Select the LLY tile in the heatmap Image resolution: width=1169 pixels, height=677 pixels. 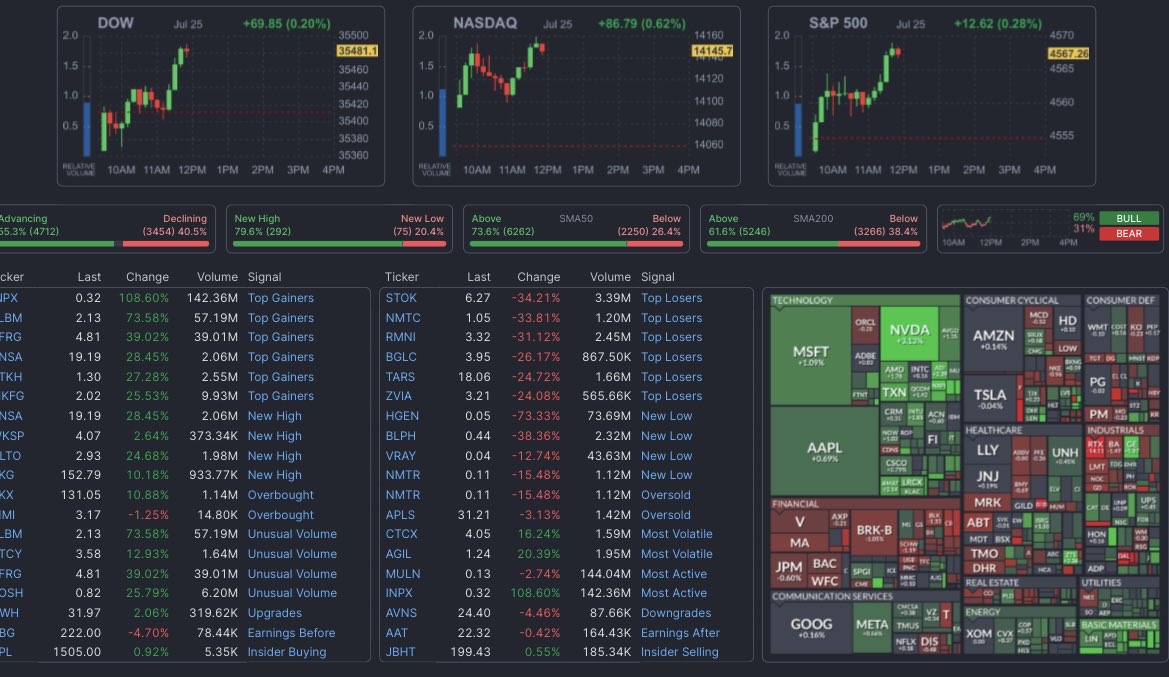(987, 450)
